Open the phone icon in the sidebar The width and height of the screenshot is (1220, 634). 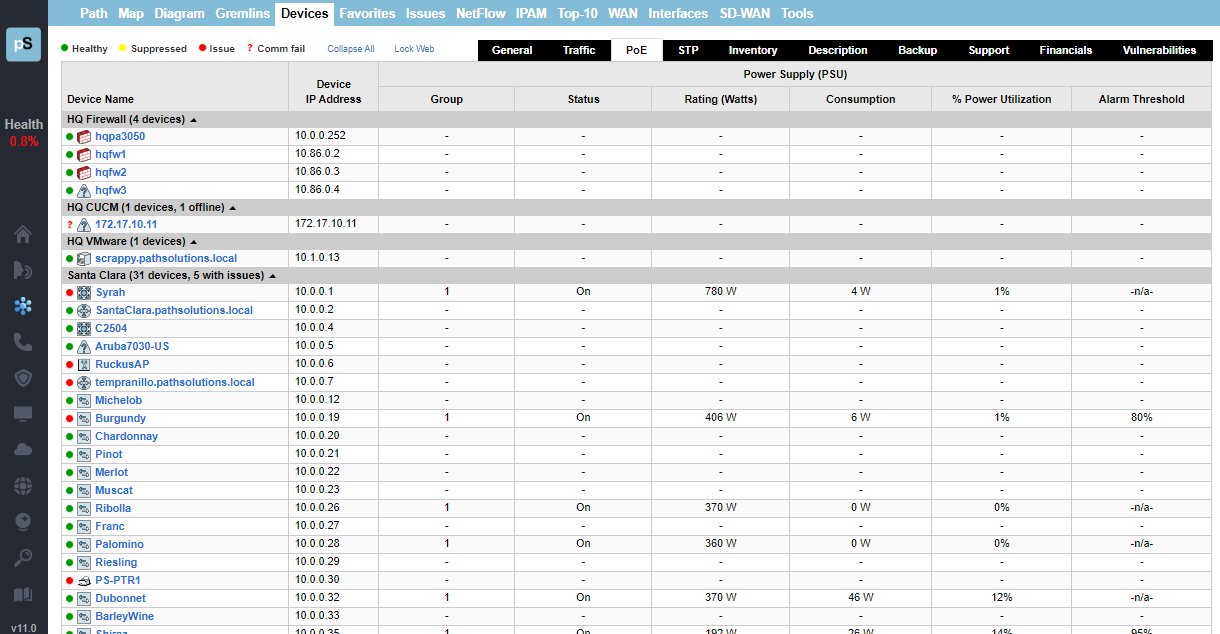point(23,342)
